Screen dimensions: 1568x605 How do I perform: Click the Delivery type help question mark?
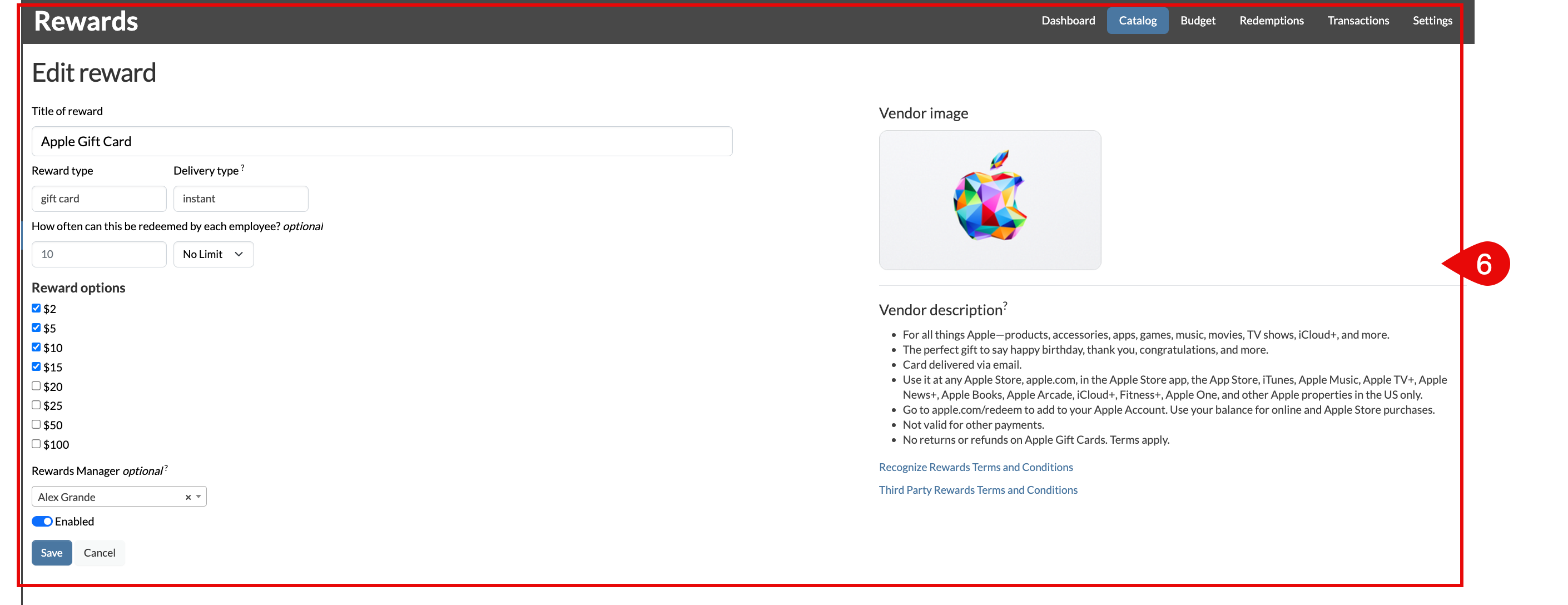point(242,167)
